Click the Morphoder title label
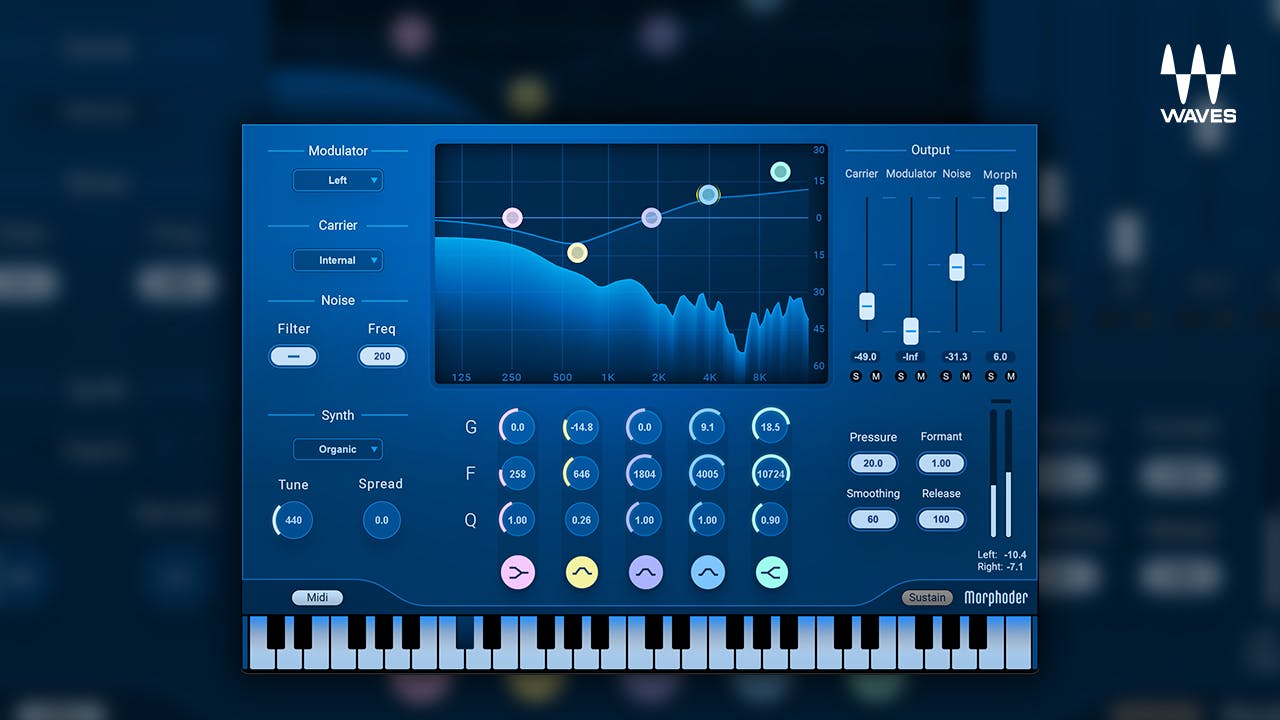The width and height of the screenshot is (1280, 720). pyautogui.click(x=999, y=597)
